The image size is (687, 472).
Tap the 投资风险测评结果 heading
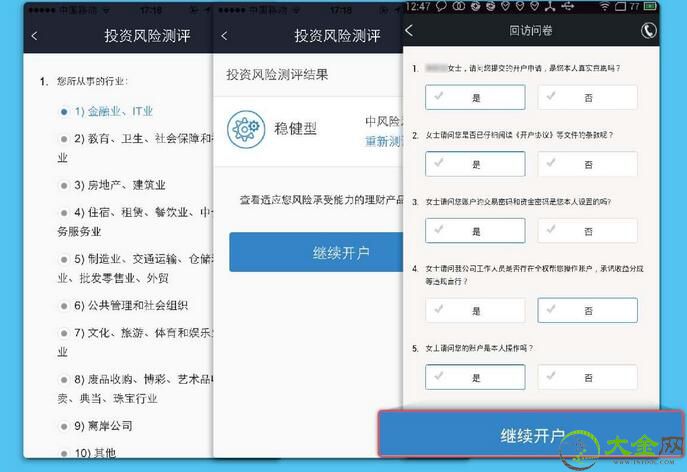coord(277,75)
